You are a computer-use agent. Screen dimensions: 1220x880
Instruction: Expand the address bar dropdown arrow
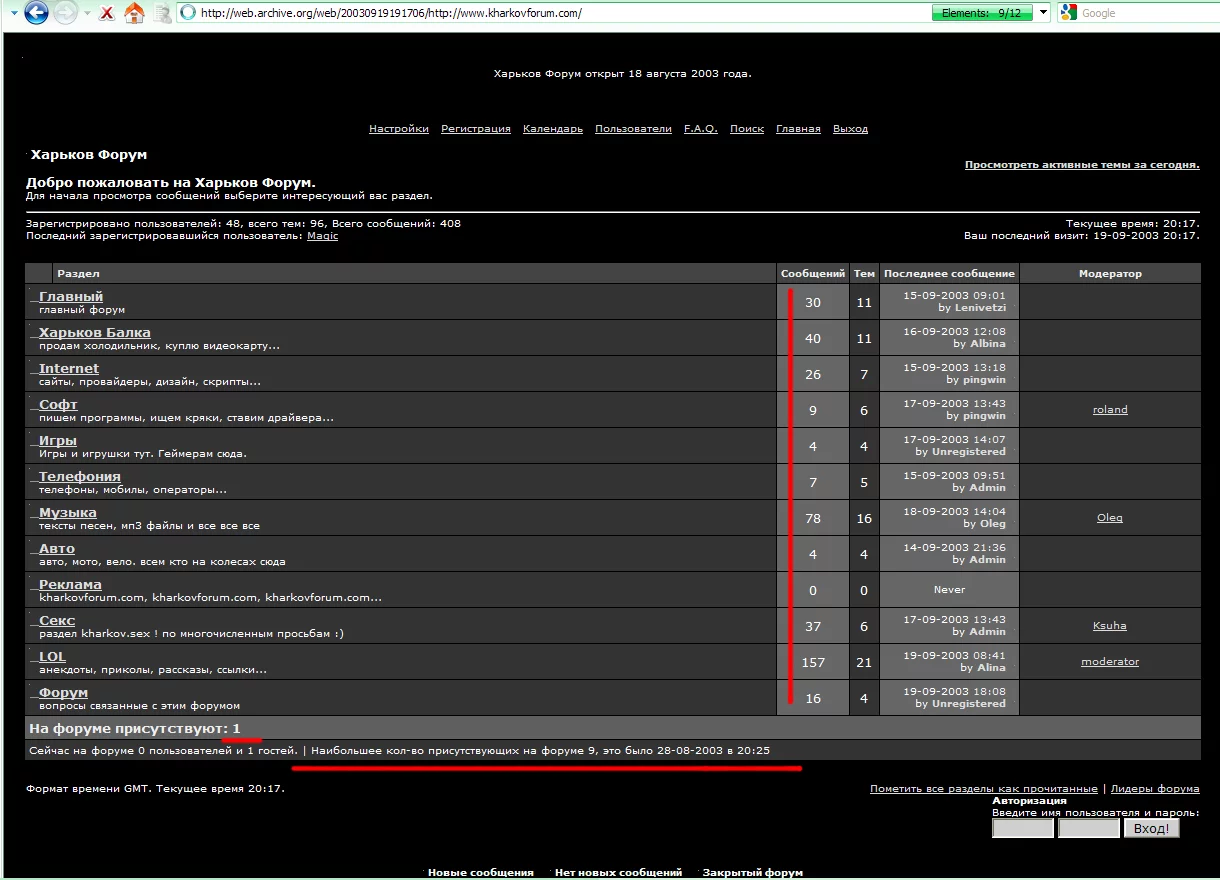click(x=1044, y=13)
